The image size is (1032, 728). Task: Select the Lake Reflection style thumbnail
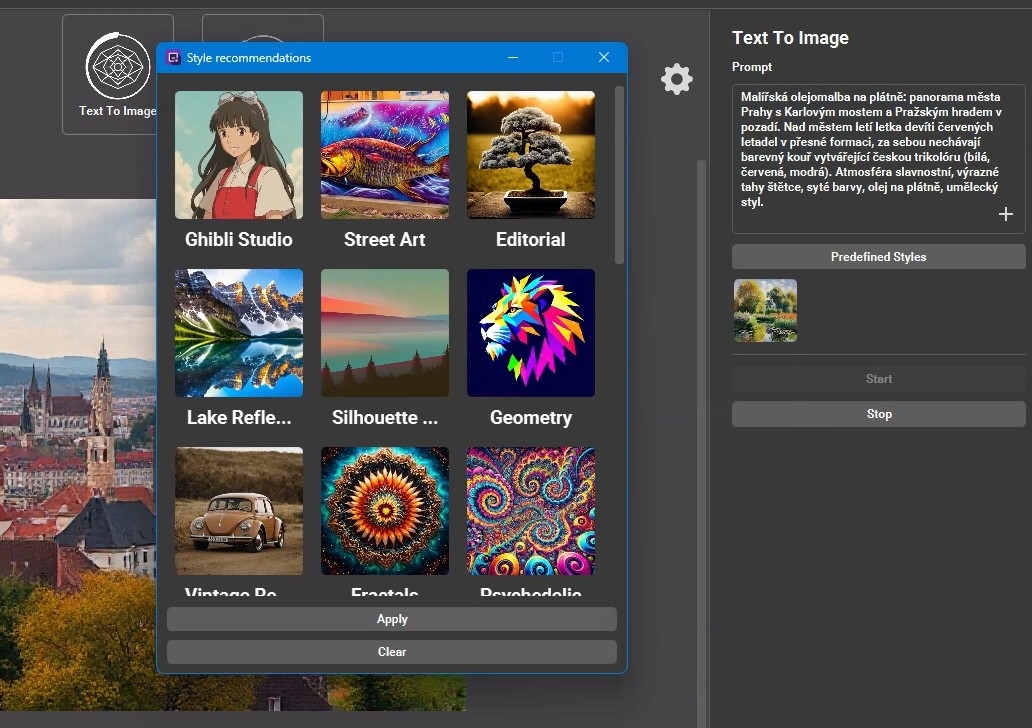[x=239, y=333]
